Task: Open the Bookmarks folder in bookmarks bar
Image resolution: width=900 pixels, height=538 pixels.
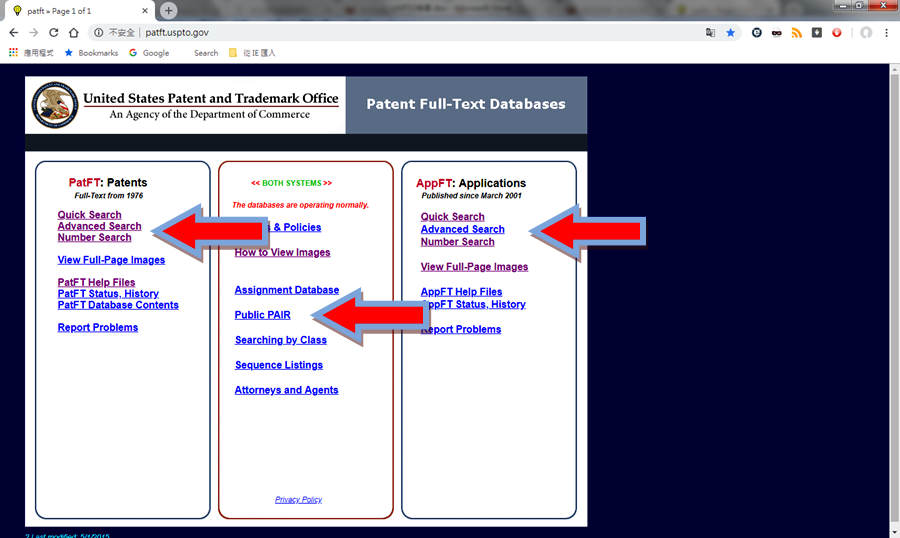Action: (x=91, y=53)
